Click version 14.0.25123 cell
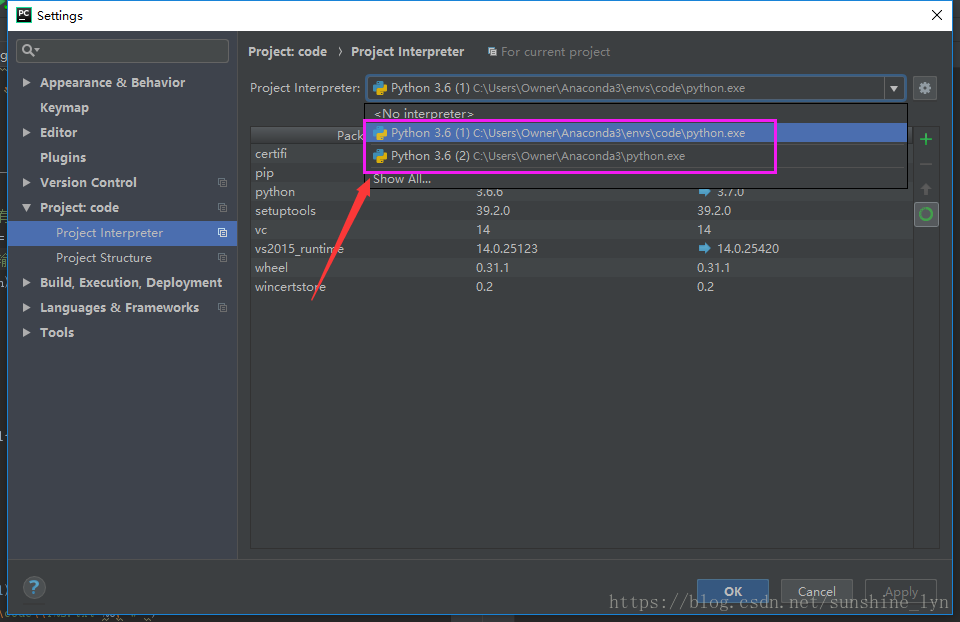Screen dimensions: 960x622 (506, 249)
